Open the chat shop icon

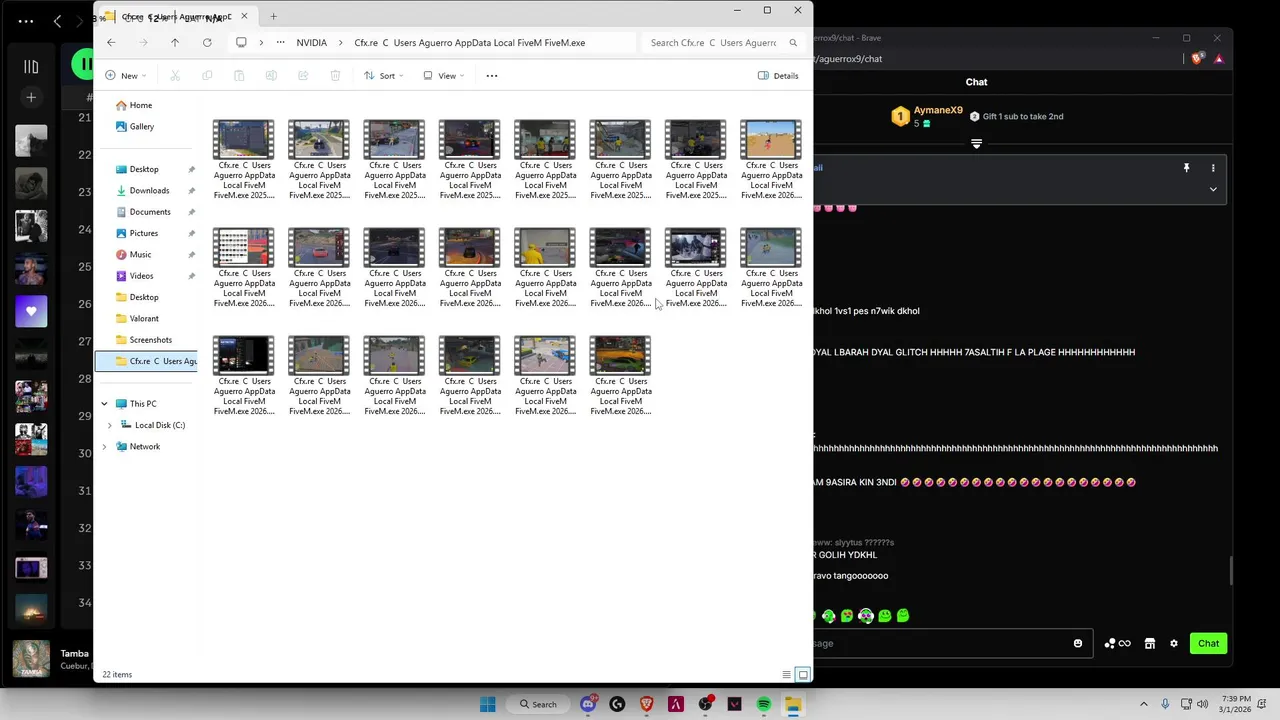coord(1150,643)
